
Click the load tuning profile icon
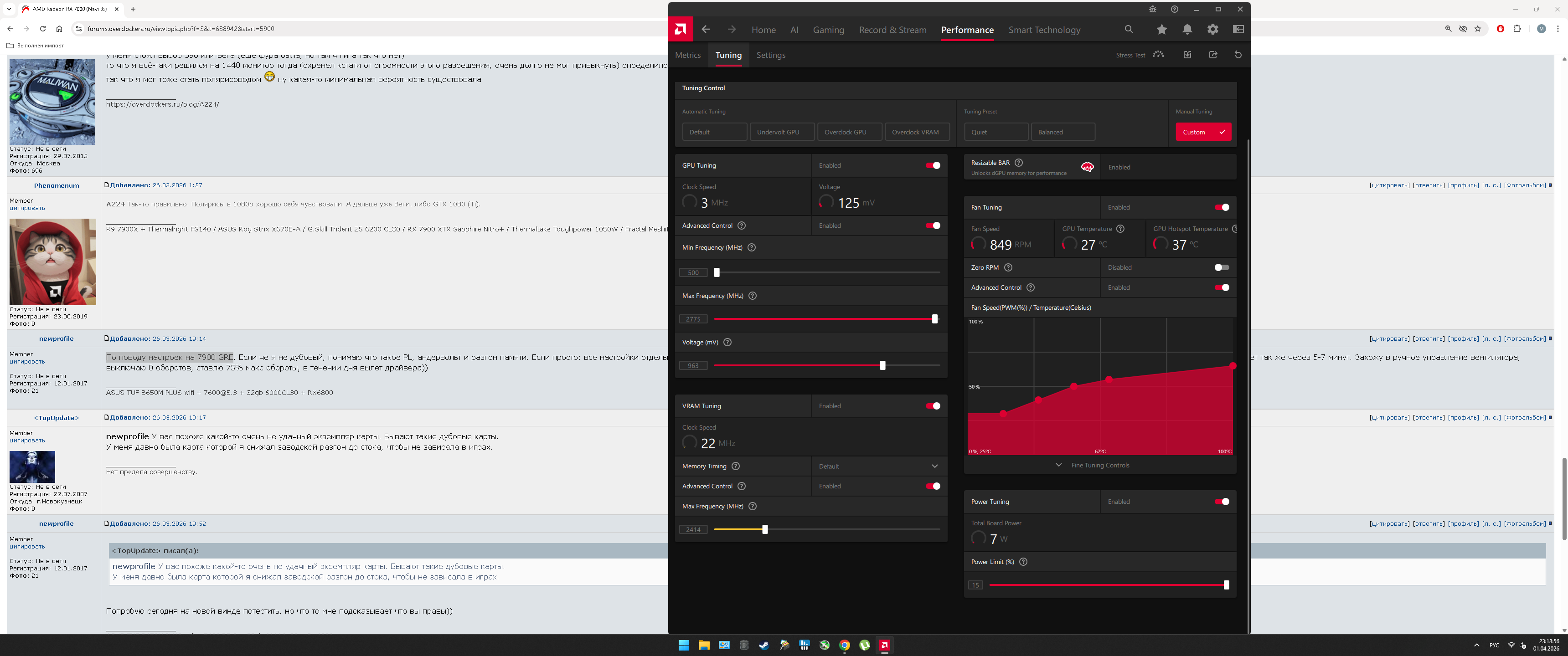point(1187,55)
